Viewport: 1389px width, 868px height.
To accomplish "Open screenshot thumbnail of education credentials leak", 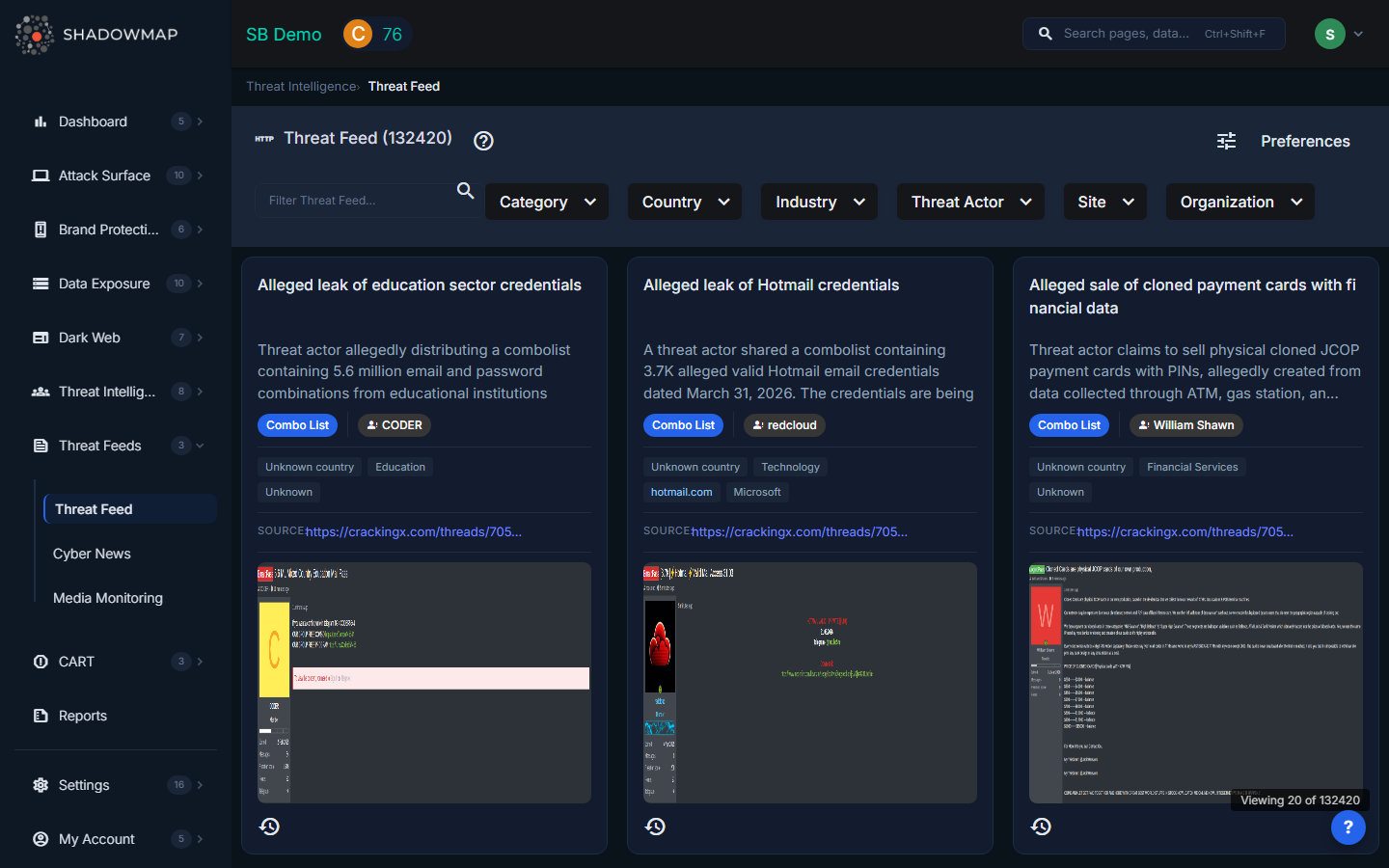I will pyautogui.click(x=424, y=683).
